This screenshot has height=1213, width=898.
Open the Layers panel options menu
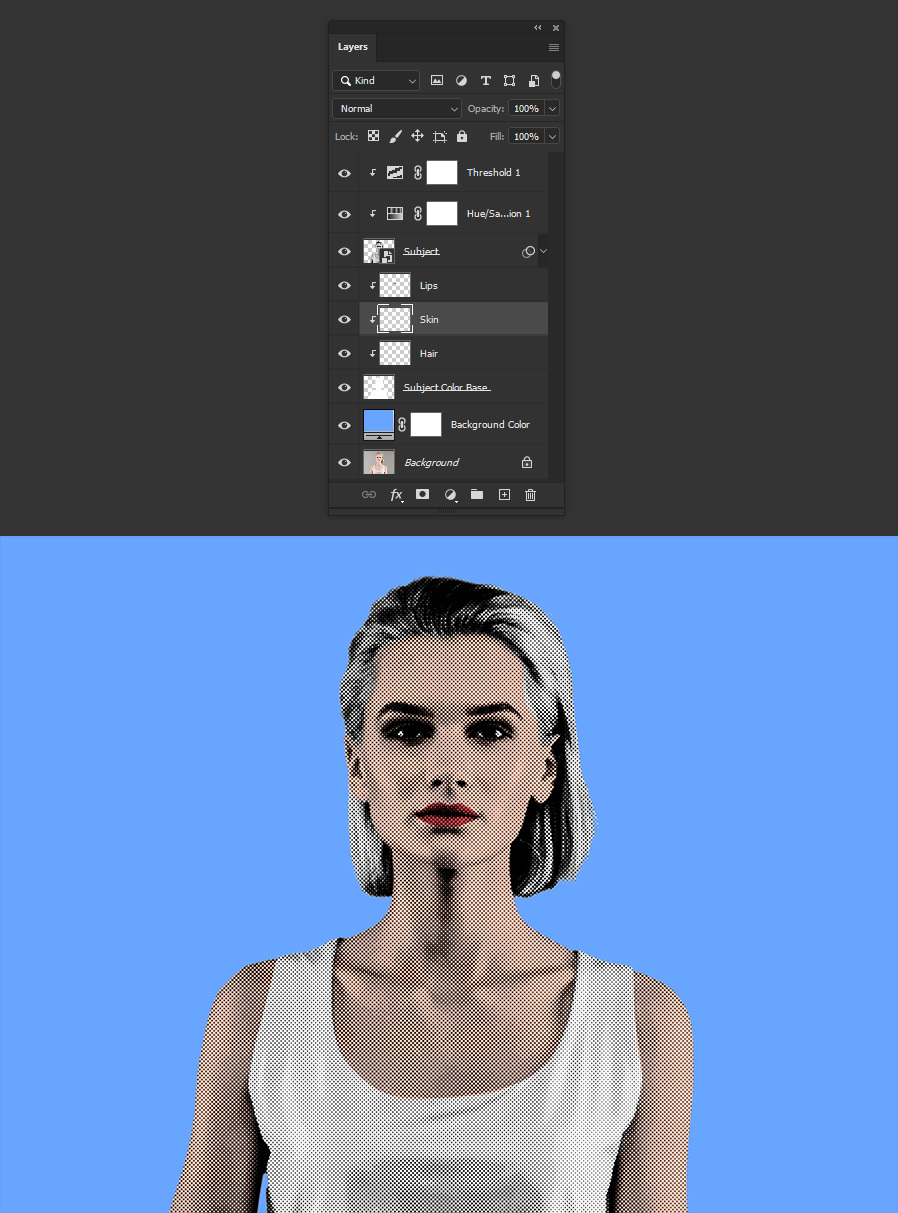[x=554, y=47]
